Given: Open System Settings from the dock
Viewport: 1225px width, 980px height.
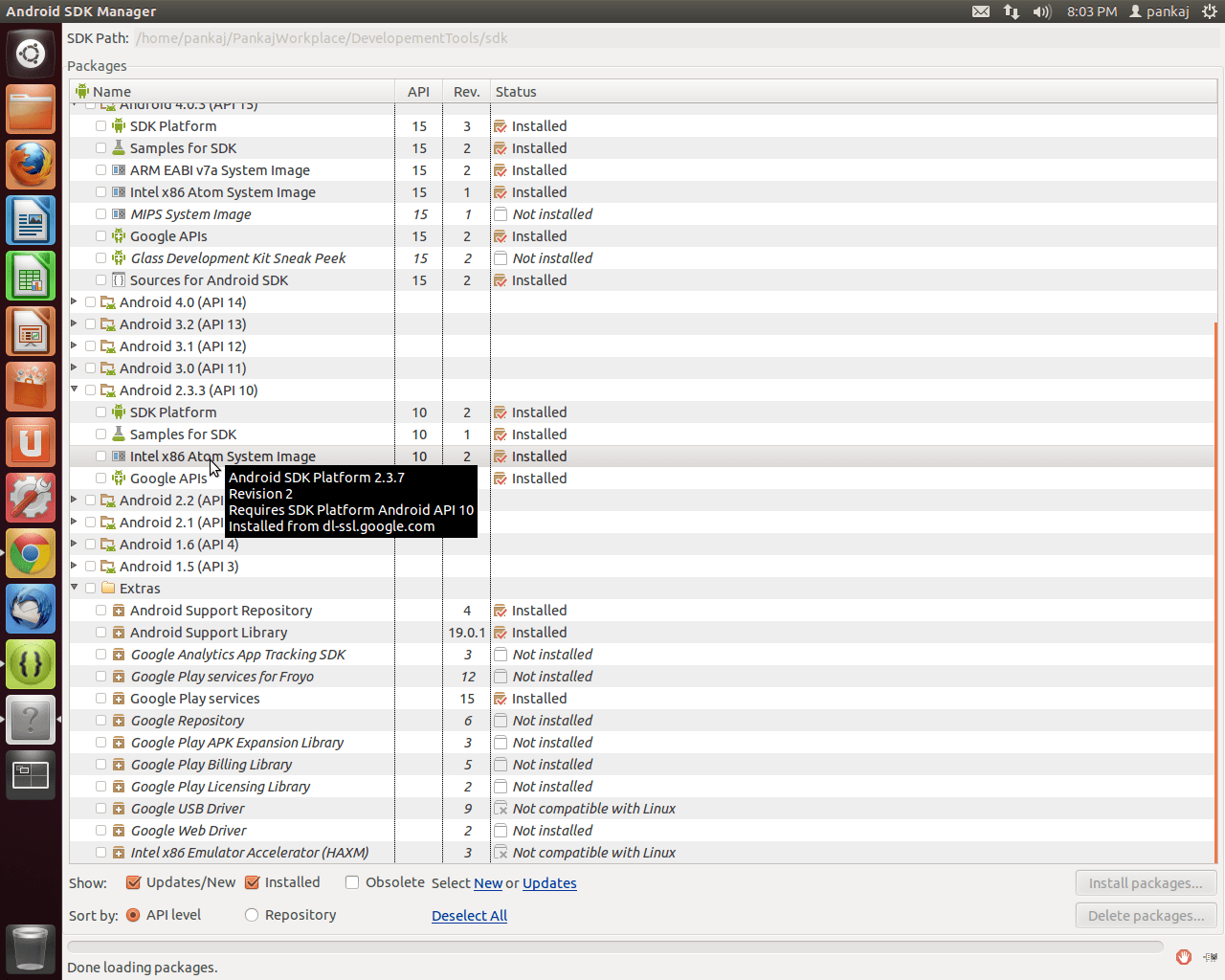Looking at the screenshot, I should pyautogui.click(x=31, y=498).
